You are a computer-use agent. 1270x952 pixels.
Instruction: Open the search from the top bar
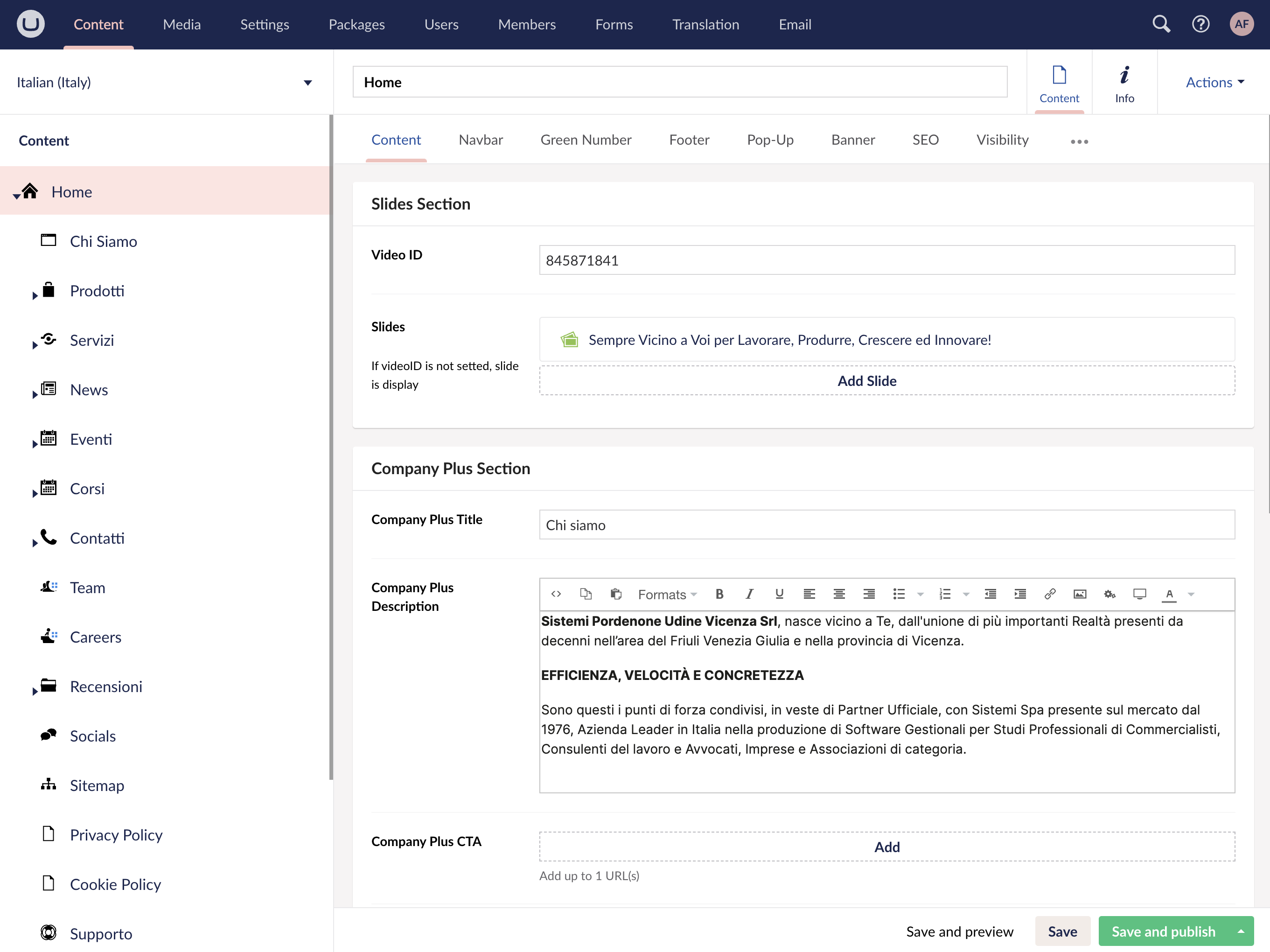coord(1160,24)
